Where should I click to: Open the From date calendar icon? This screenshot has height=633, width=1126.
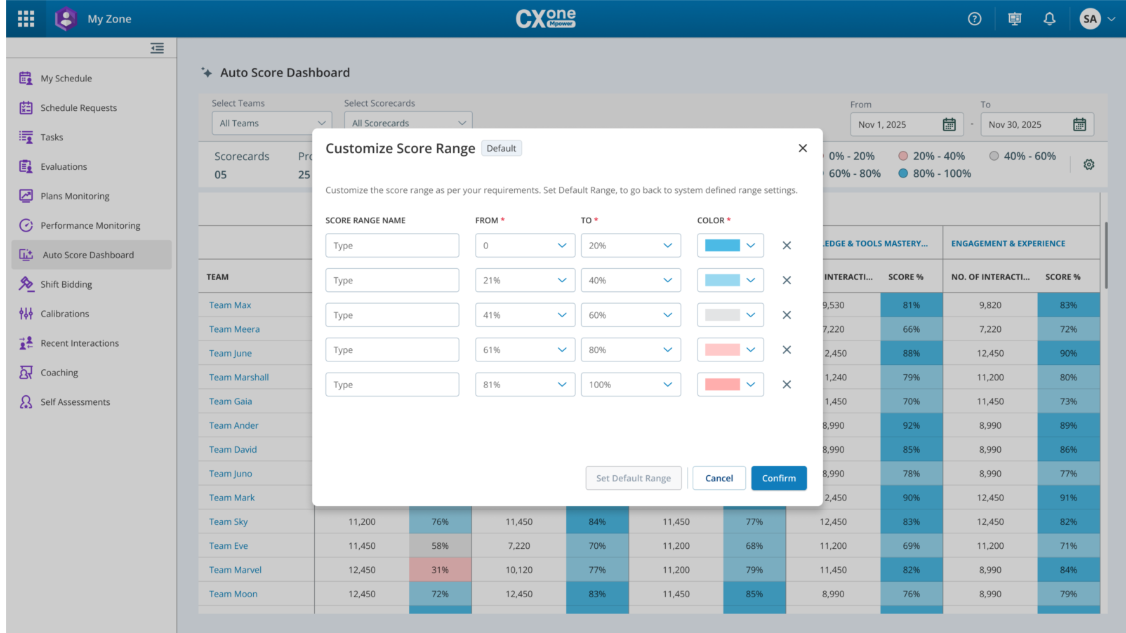tap(949, 125)
